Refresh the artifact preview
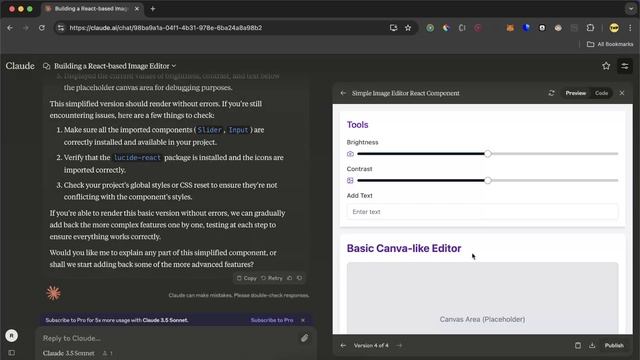Screen dimensions: 640x360 click(551, 93)
